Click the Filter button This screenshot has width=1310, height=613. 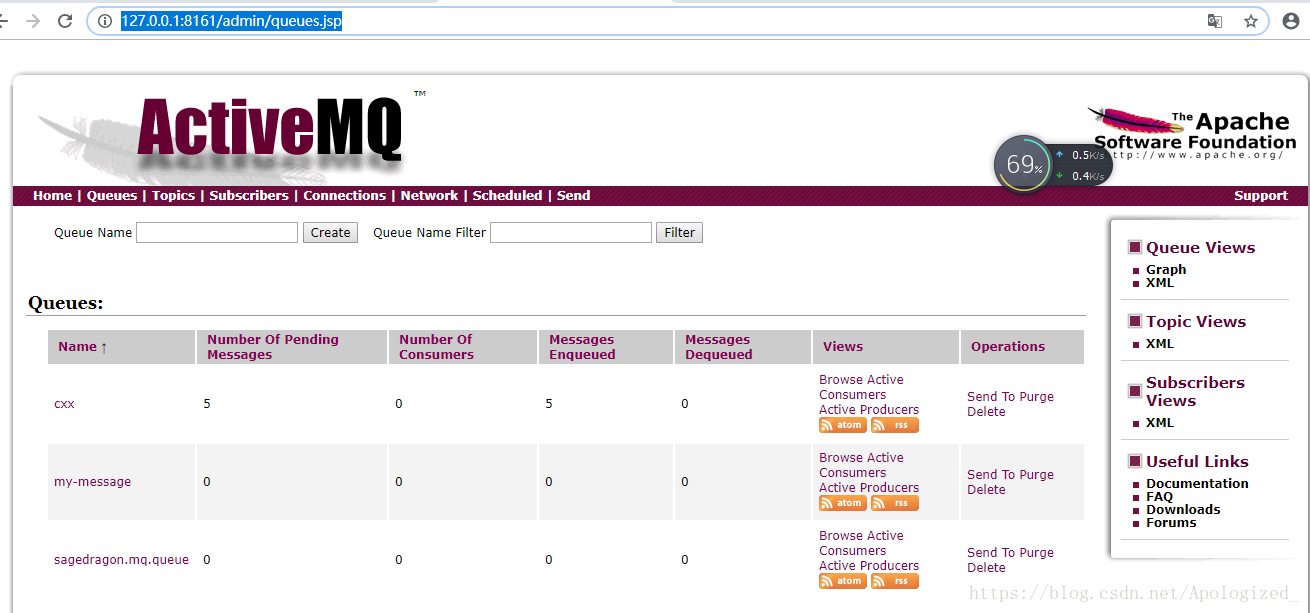coord(679,233)
